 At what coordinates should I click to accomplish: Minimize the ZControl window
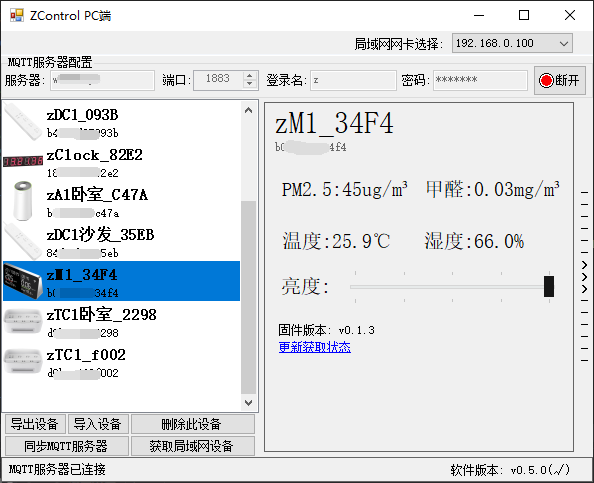tap(479, 16)
